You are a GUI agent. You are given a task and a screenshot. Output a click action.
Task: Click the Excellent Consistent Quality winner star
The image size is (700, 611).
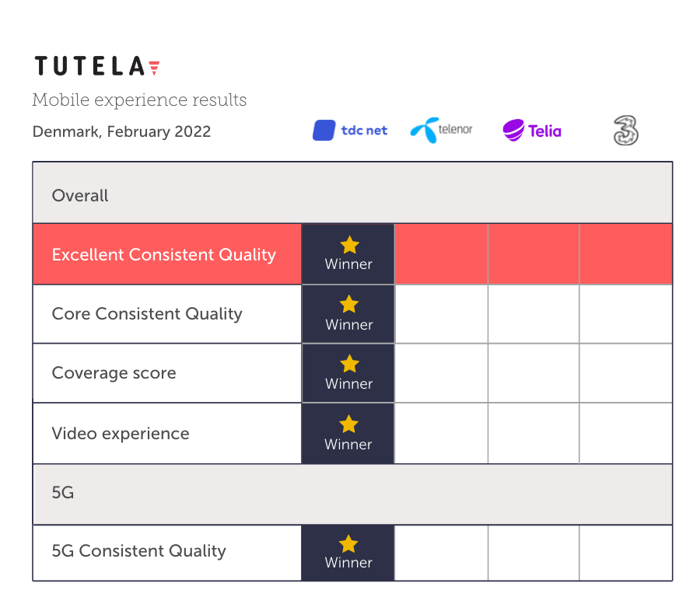click(x=349, y=245)
